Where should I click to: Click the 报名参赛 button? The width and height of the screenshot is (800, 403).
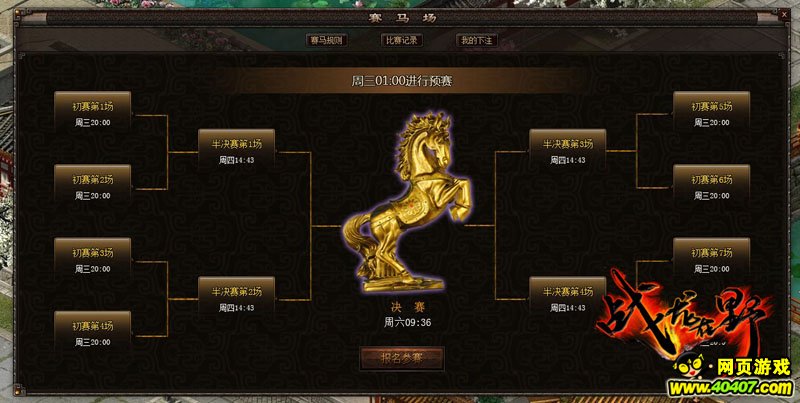click(x=402, y=358)
